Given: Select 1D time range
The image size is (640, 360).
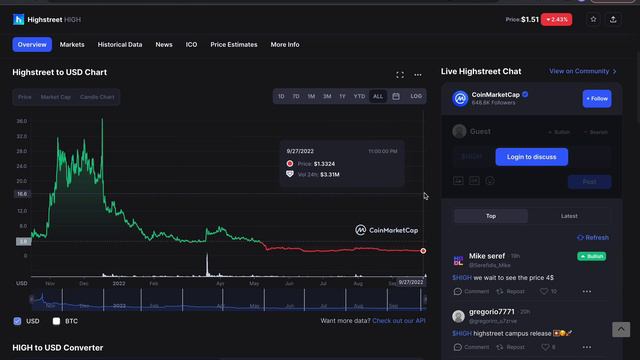Looking at the screenshot, I should click(281, 96).
